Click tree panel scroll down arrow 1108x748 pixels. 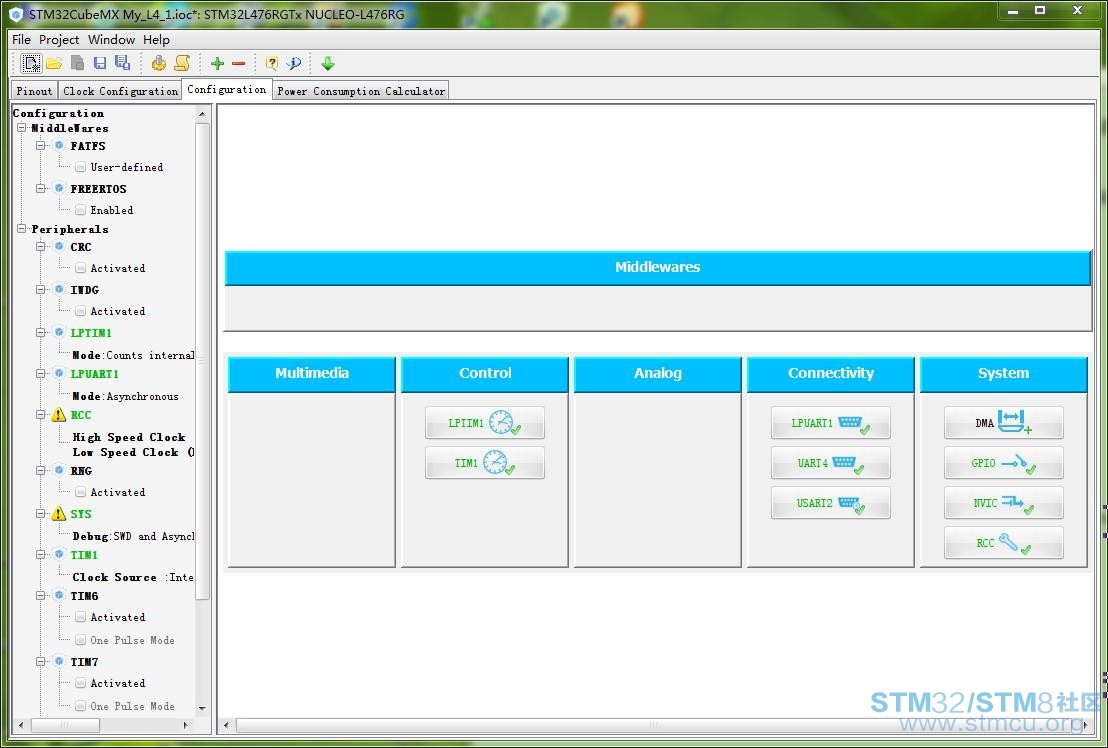(x=202, y=708)
